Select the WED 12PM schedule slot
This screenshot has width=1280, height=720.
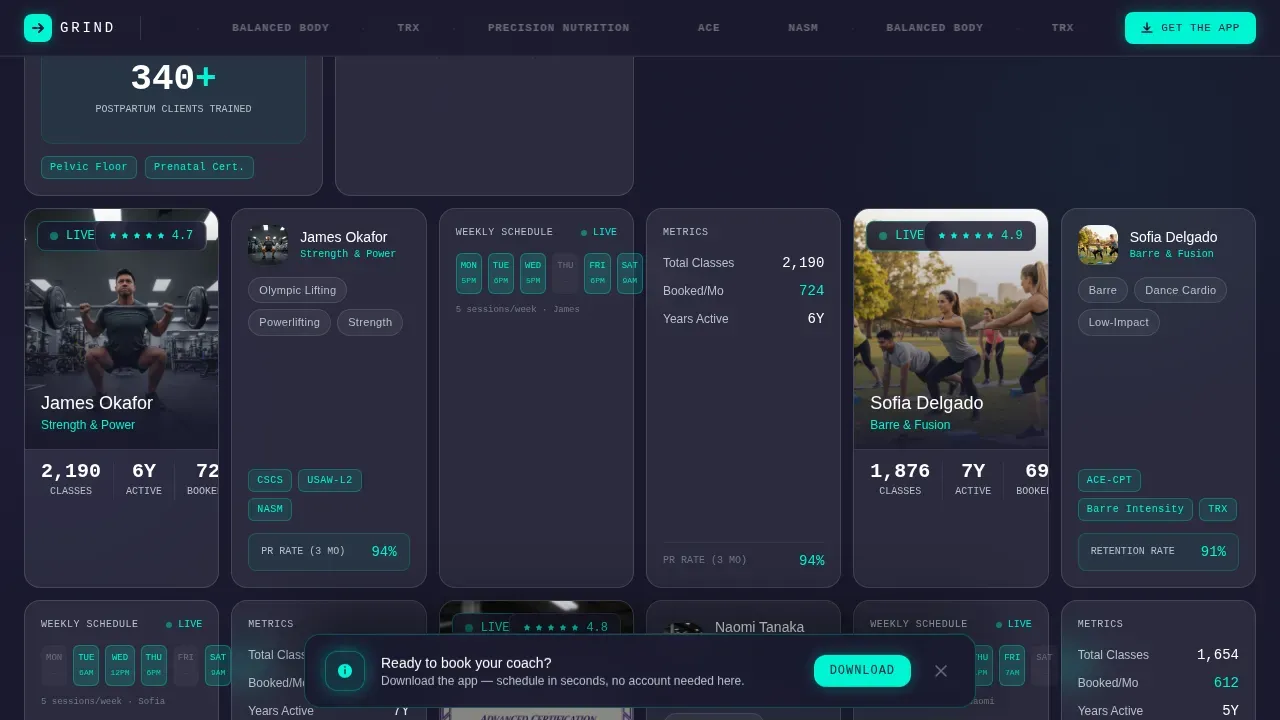click(x=120, y=665)
